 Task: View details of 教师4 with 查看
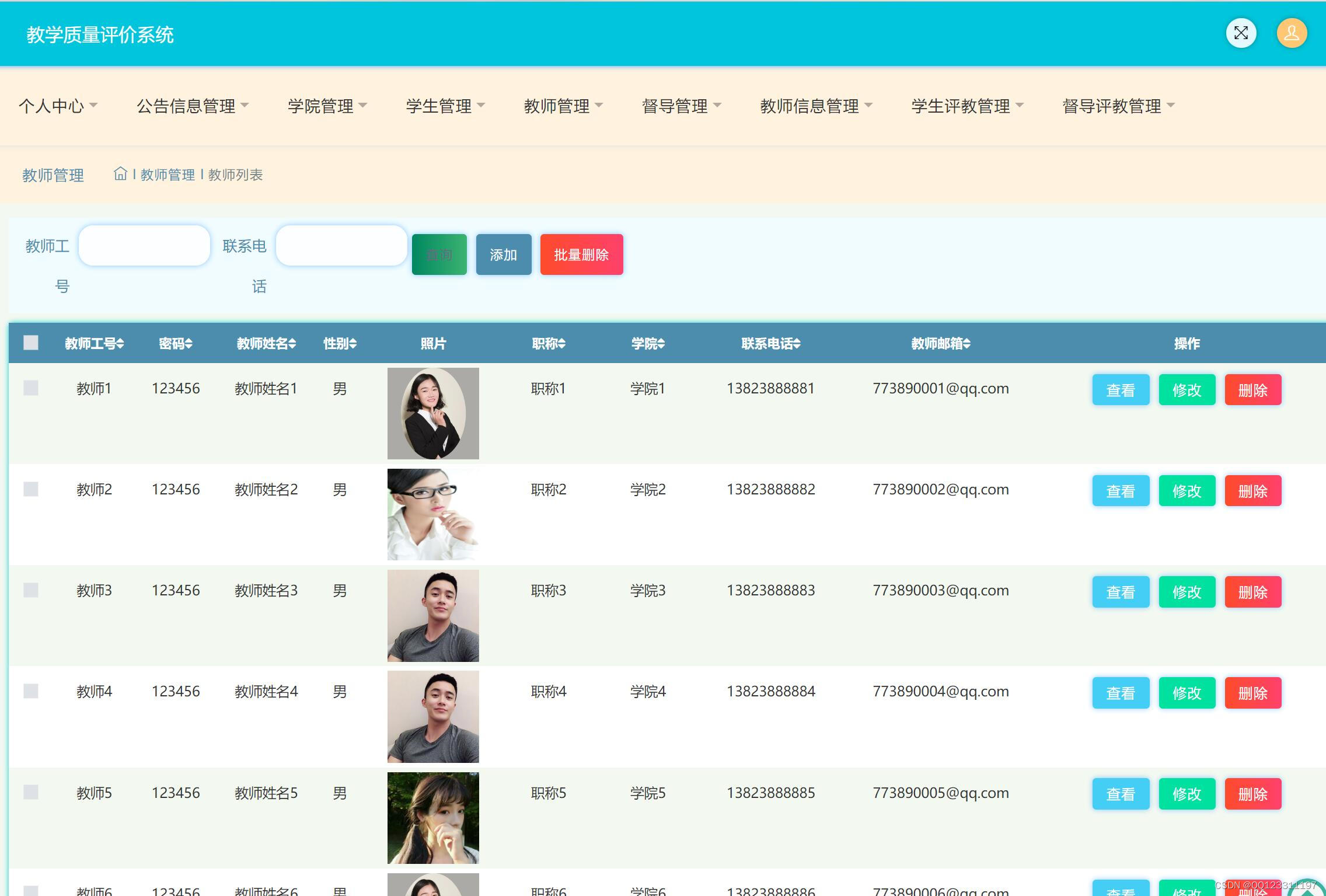tap(1121, 692)
